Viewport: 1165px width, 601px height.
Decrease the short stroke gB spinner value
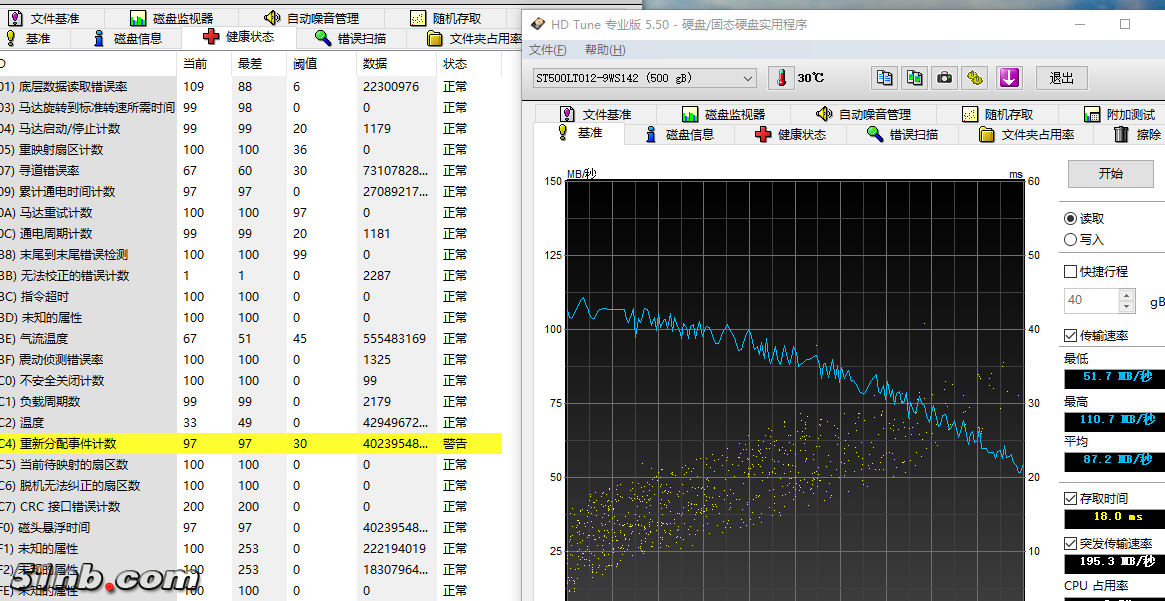1127,306
